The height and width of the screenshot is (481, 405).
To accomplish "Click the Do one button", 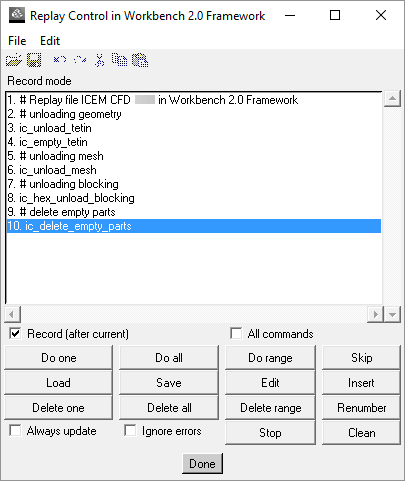I will click(59, 358).
